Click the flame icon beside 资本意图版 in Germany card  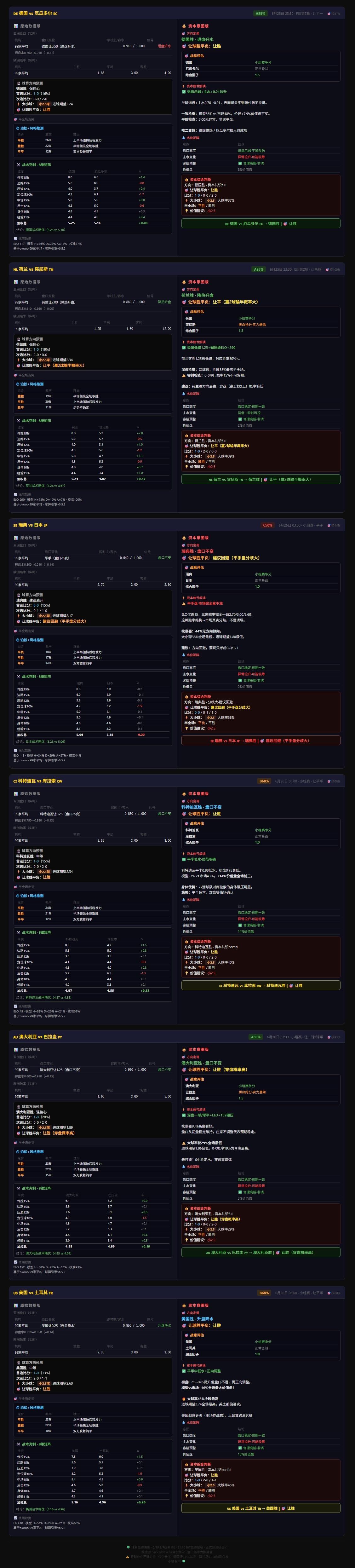point(183,26)
